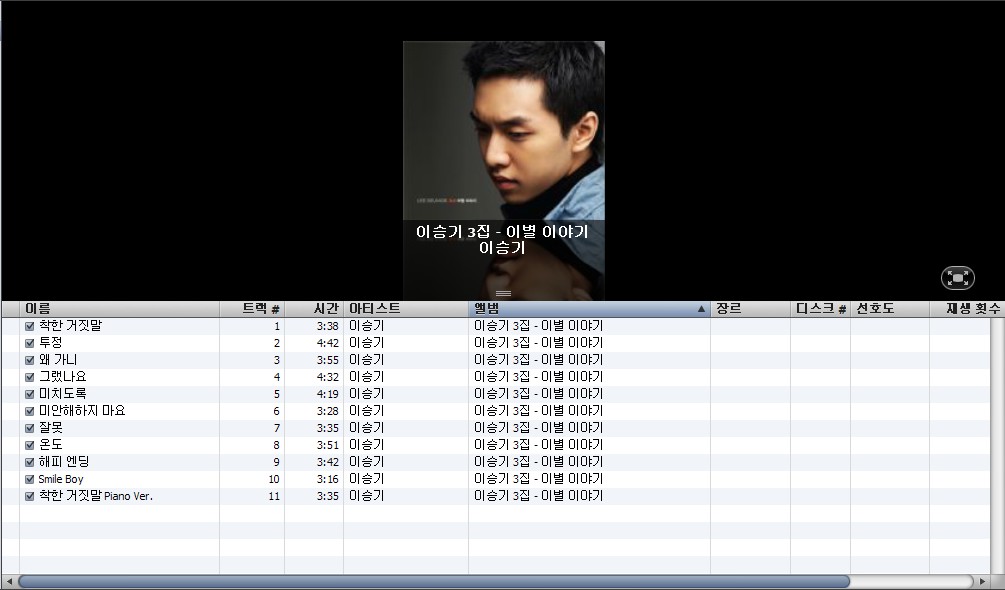Sort by the 장르 column header
The height and width of the screenshot is (590, 1005).
750,309
